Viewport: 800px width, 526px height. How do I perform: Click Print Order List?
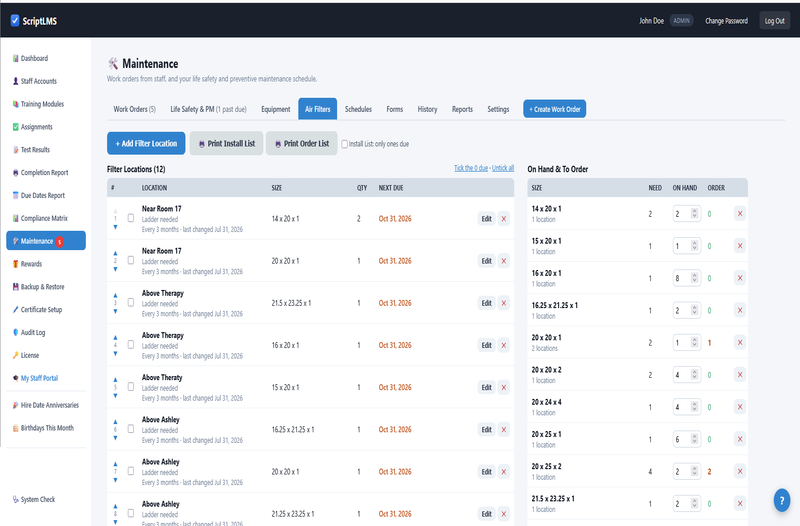click(302, 144)
